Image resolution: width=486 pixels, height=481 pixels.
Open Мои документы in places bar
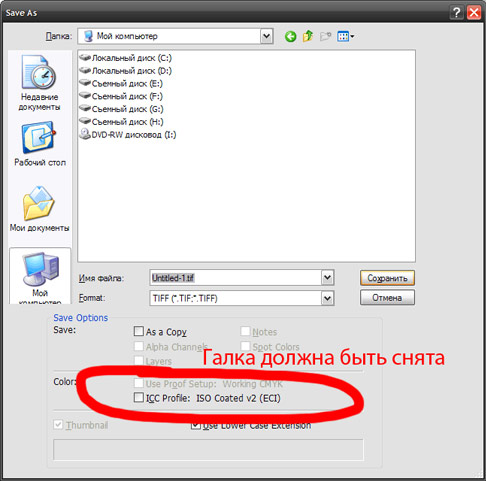39,209
